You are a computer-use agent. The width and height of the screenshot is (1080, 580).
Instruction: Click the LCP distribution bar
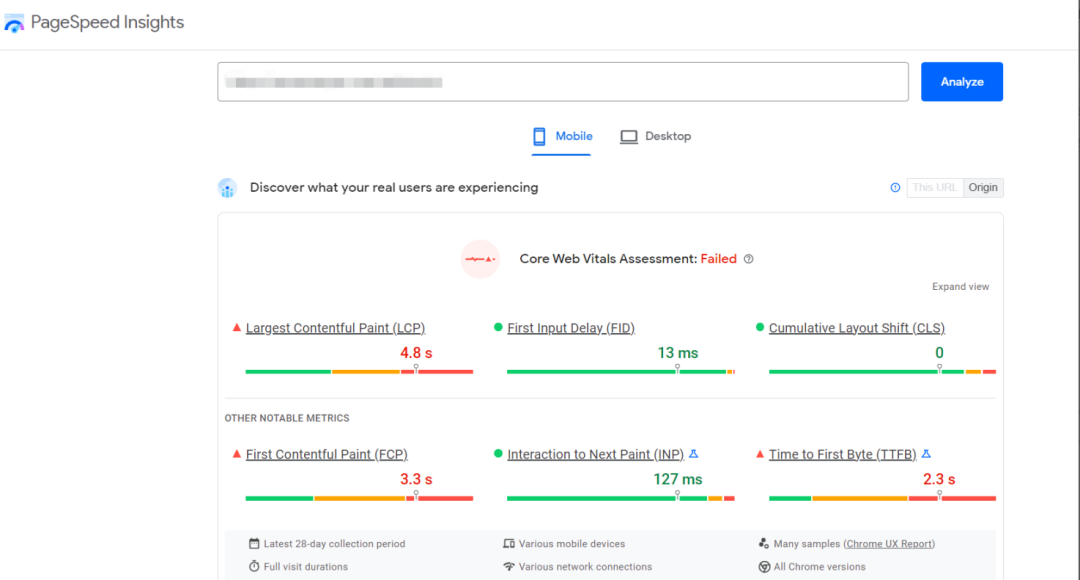pos(359,372)
